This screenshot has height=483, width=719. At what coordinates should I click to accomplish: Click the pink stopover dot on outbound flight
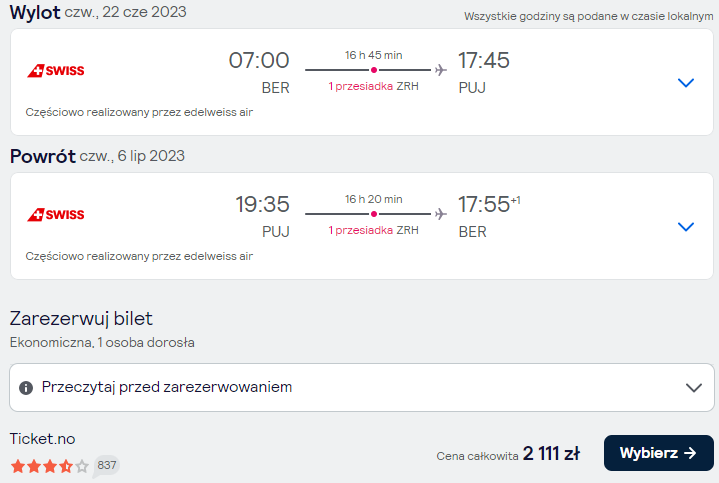[x=374, y=70]
